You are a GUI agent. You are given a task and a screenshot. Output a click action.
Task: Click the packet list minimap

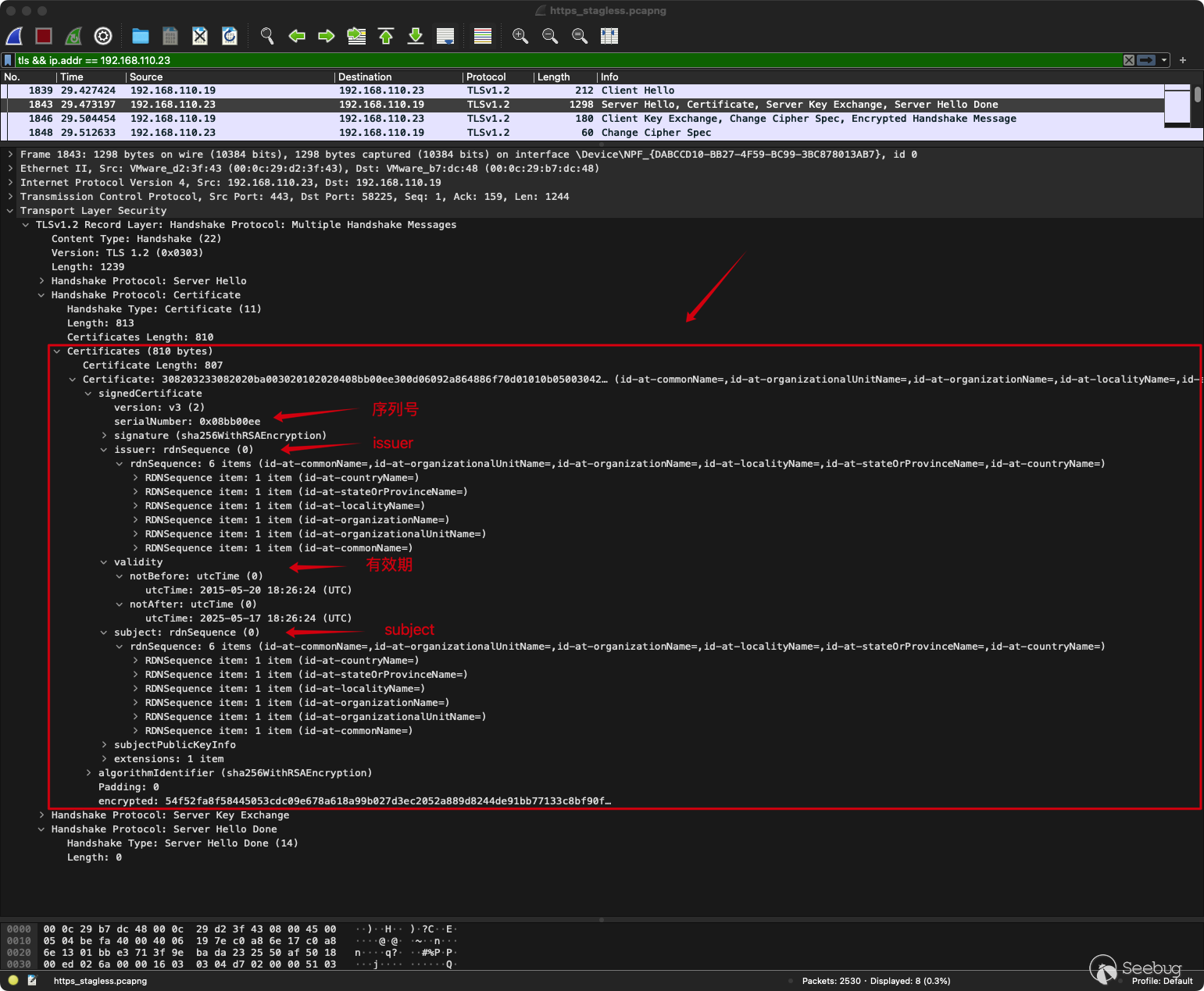pos(1177,105)
